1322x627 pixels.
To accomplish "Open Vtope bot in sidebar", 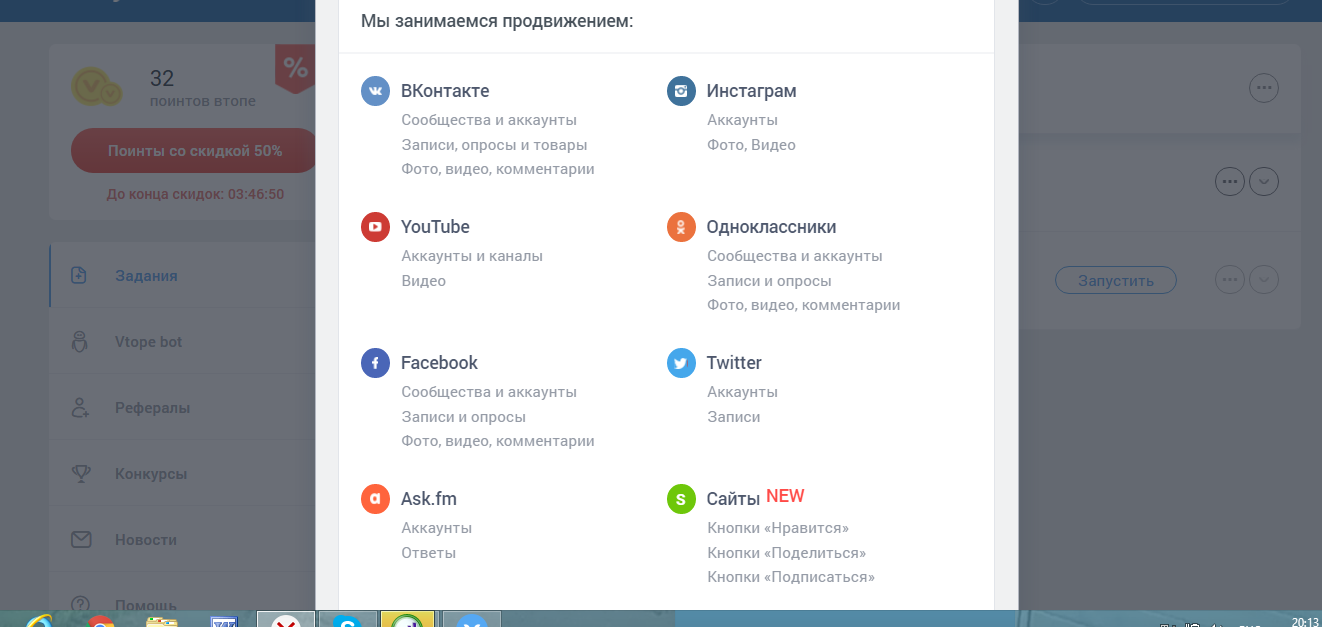I will [183, 342].
